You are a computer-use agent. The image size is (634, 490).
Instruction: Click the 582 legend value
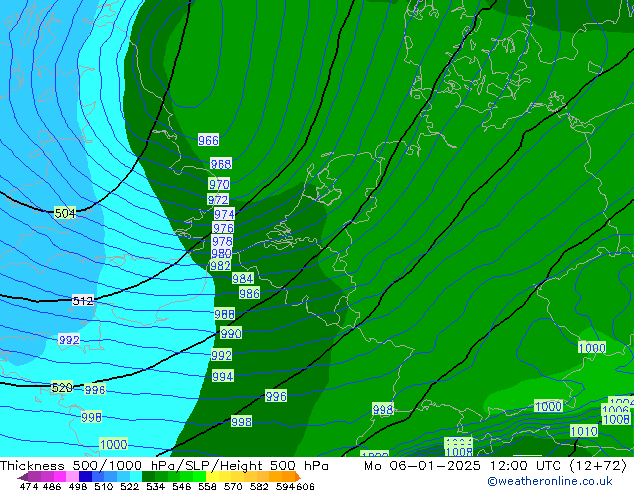259,486
